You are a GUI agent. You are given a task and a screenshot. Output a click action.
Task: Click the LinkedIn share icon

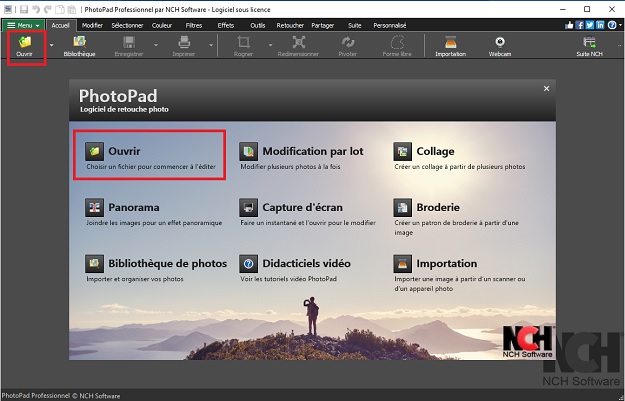point(600,25)
